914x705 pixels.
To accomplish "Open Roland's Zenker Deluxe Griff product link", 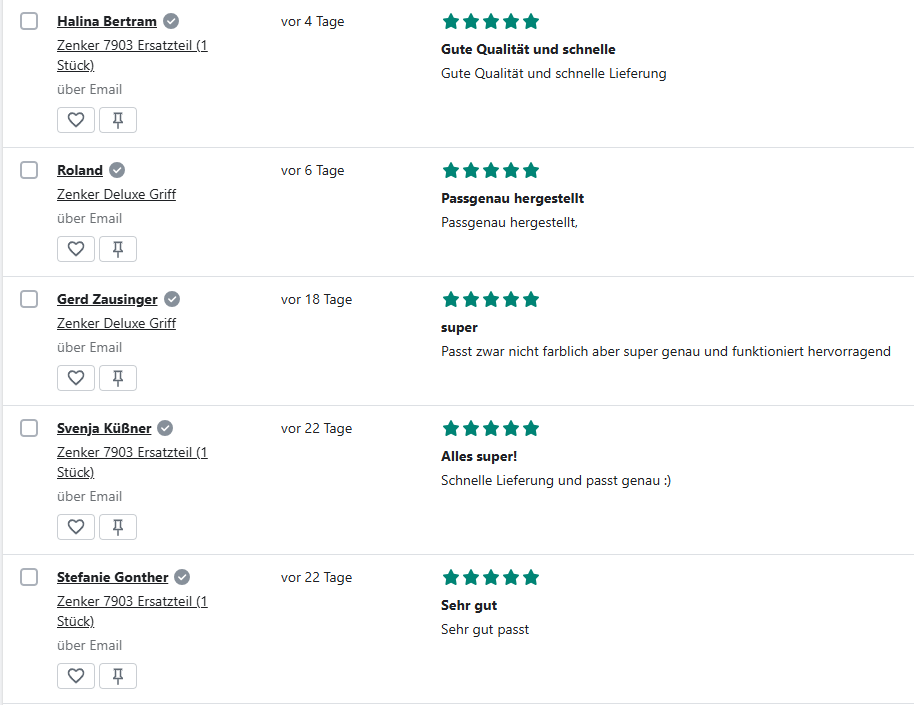I will [x=116, y=194].
